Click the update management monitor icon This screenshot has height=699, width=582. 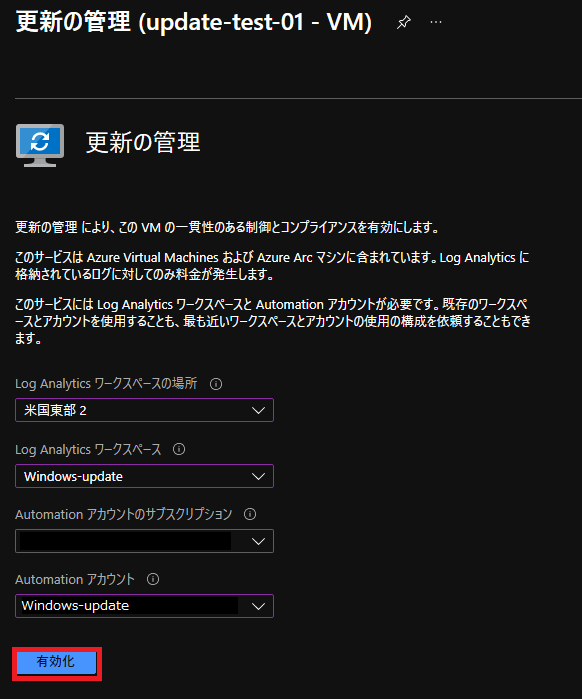(40, 145)
